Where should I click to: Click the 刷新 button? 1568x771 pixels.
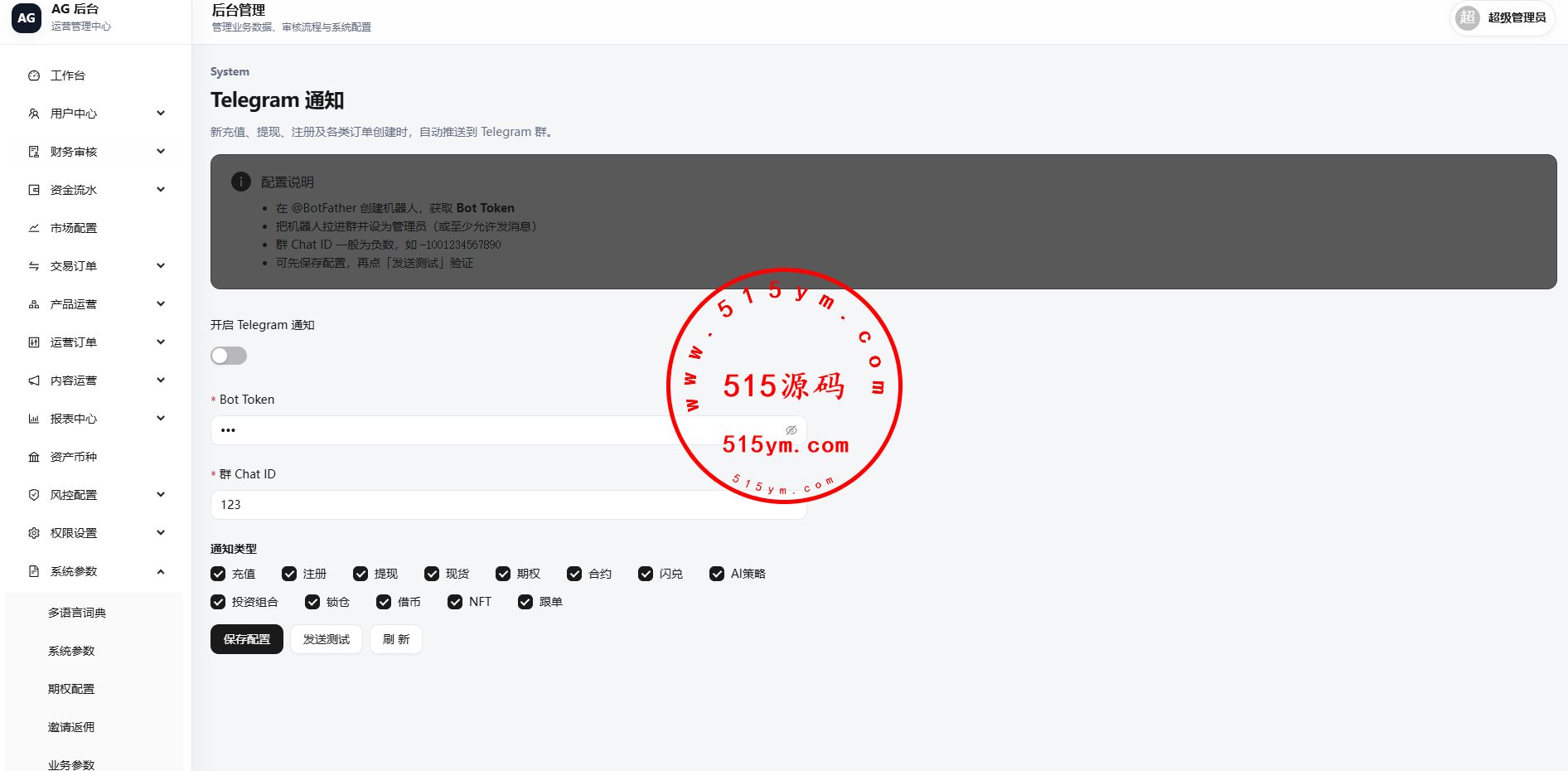(x=396, y=639)
